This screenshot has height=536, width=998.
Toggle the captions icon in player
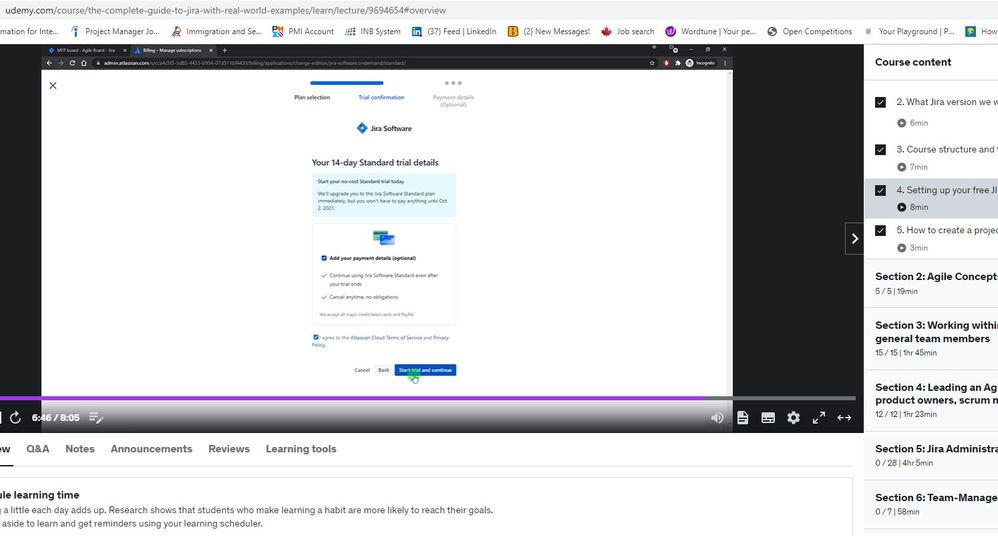768,418
